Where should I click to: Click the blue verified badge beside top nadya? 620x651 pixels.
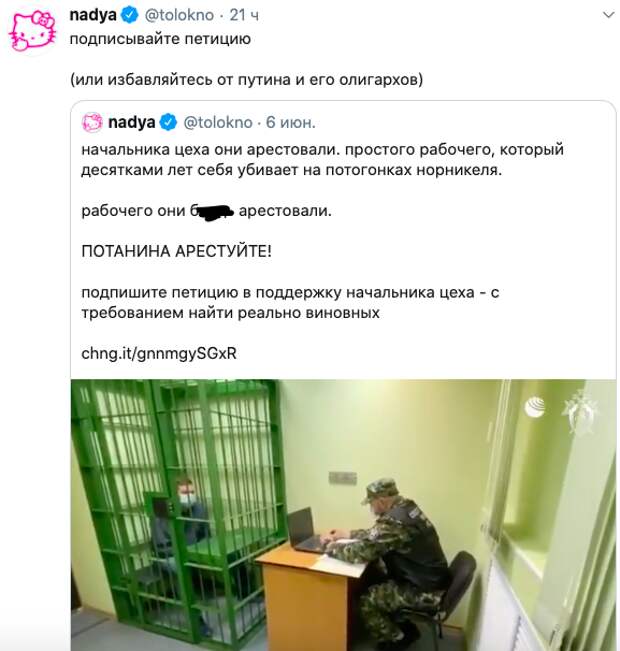point(129,15)
